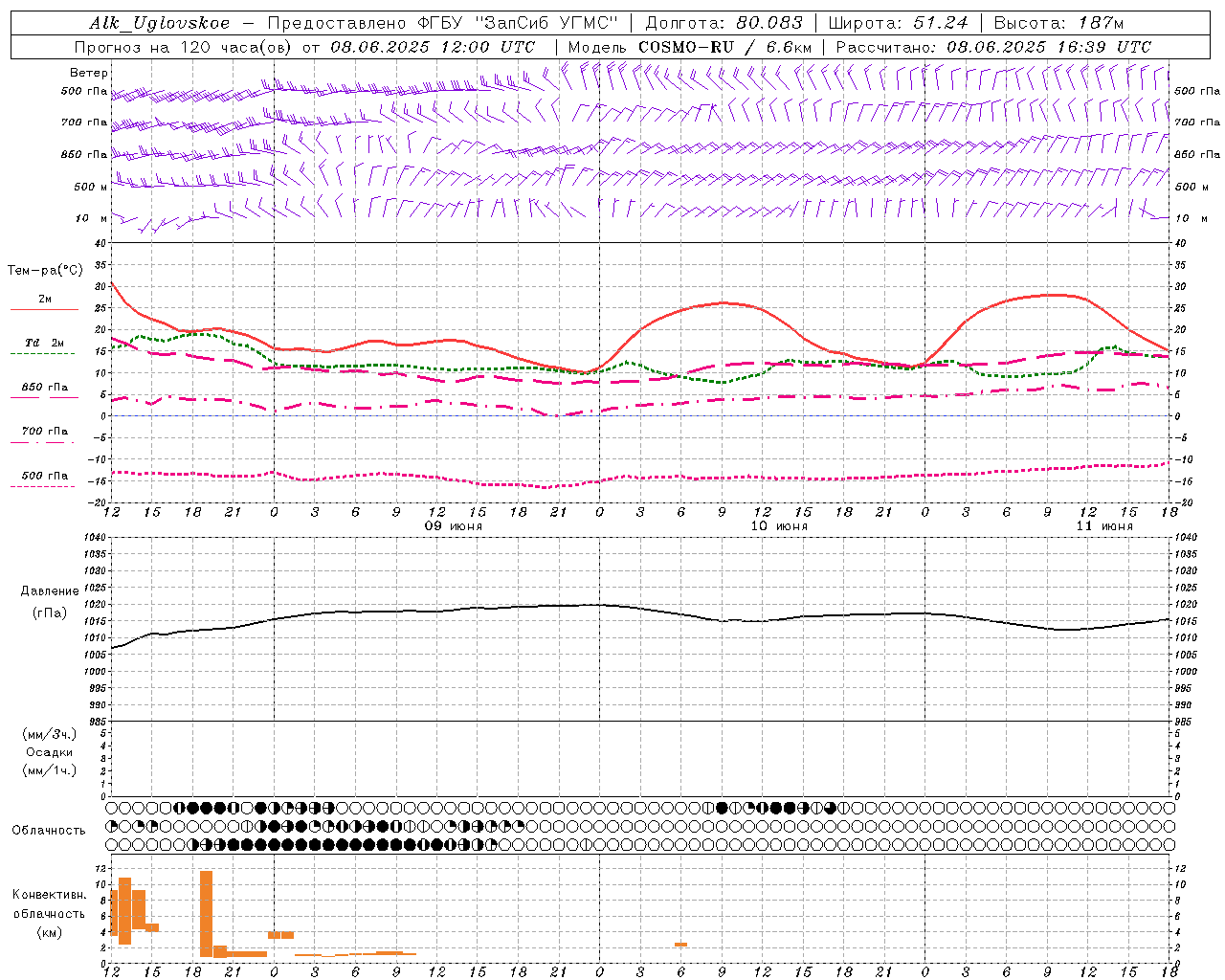Click the 'Тем-ра(°C)' temperature panel label

45,271
